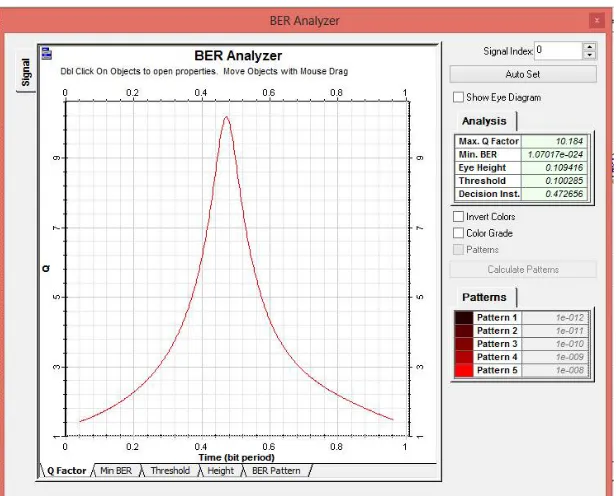Click the Pattern 1 value 1e-012
This screenshot has width=616, height=496.
[556, 318]
